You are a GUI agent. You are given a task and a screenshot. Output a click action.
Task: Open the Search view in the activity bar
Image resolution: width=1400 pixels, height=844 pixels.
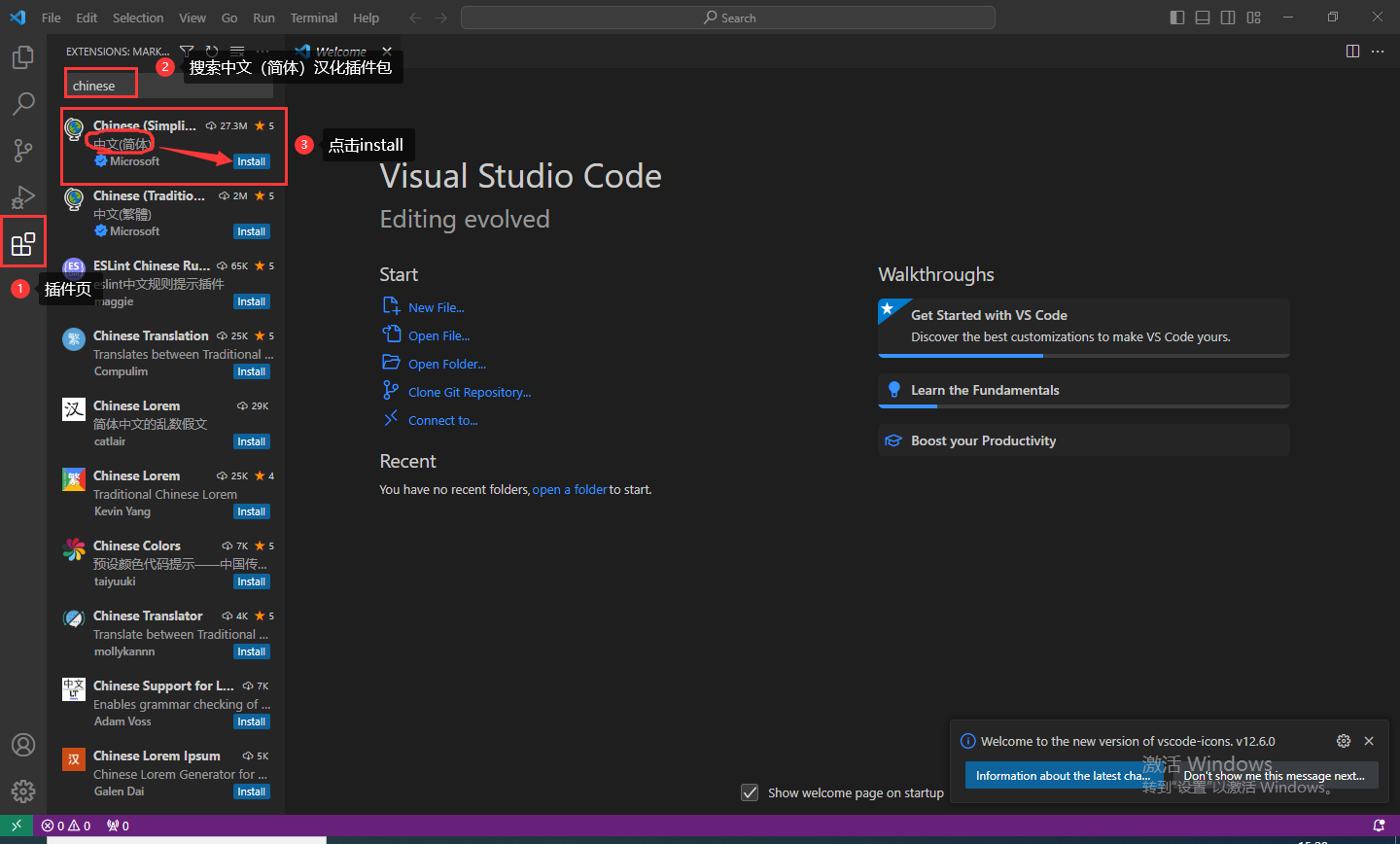[23, 103]
